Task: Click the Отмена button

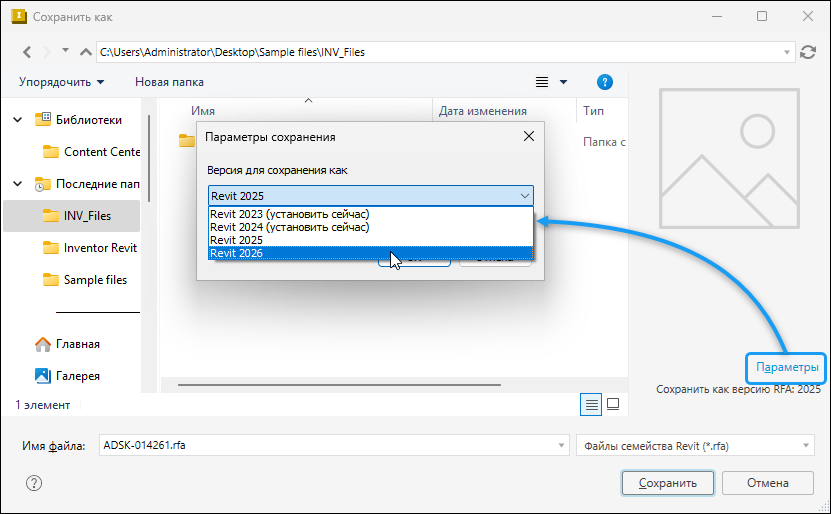Action: point(767,483)
